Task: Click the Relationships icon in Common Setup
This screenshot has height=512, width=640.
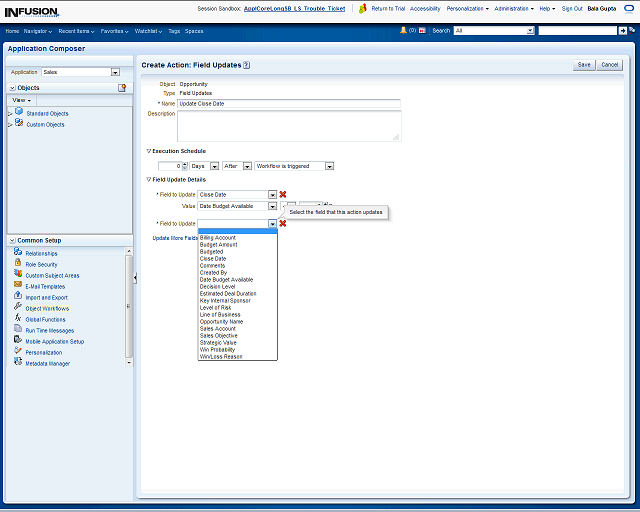Action: 18,253
